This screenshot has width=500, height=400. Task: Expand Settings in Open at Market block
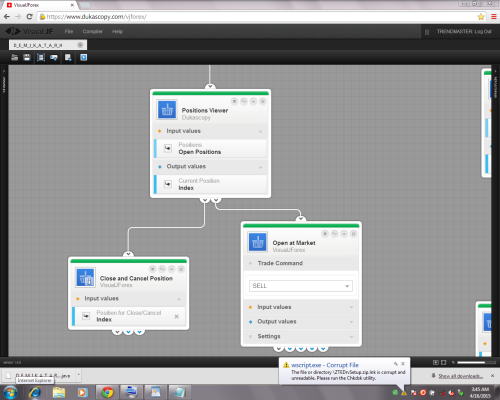pyautogui.click(x=351, y=337)
